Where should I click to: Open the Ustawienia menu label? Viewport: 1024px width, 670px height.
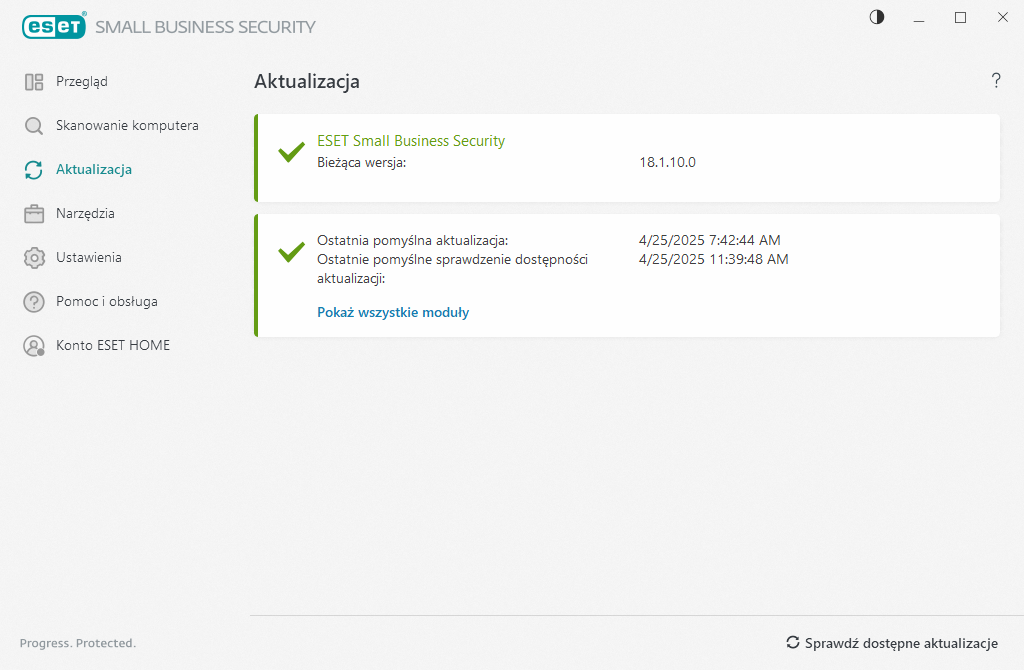pos(89,258)
